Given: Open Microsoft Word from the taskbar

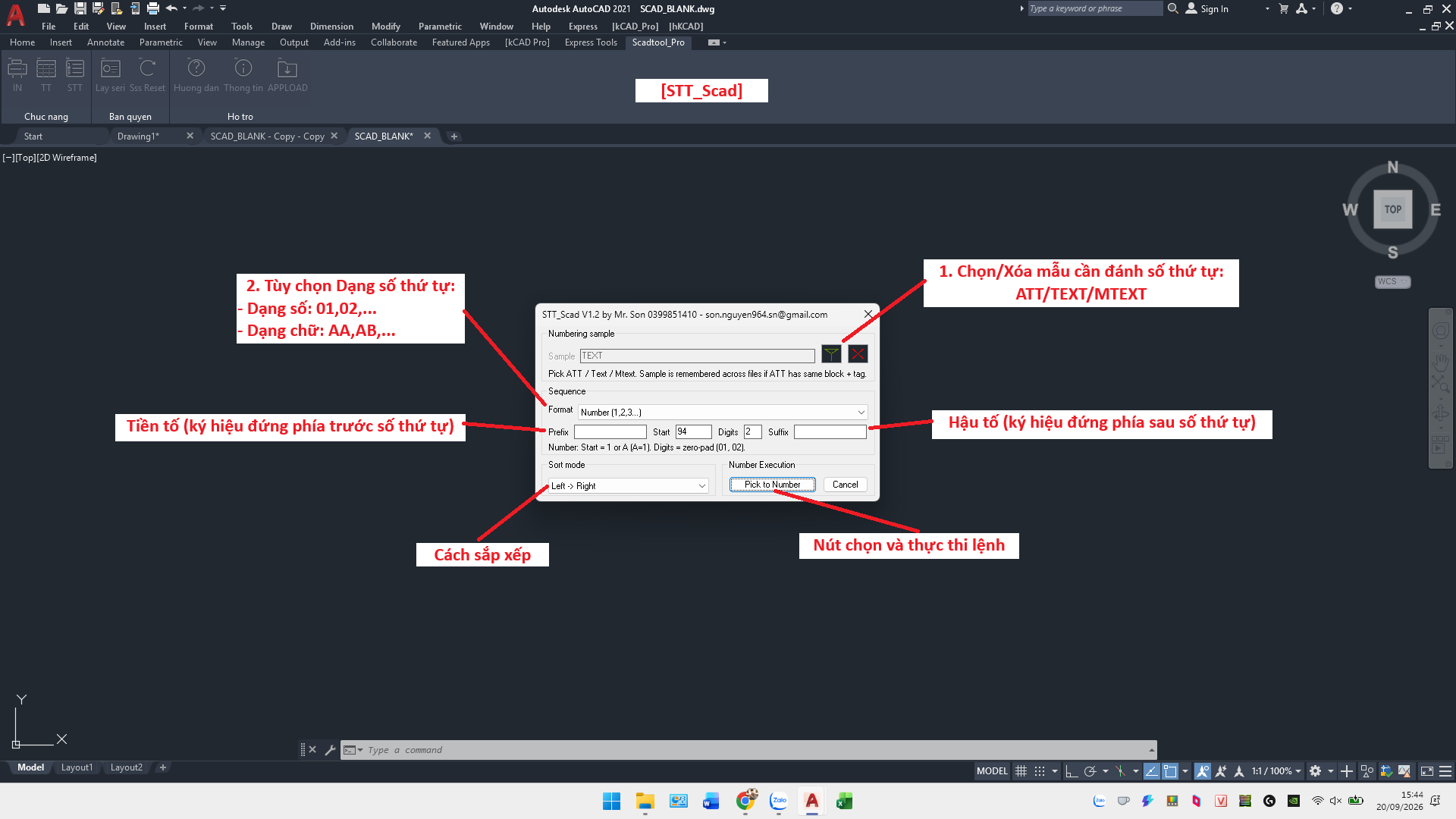Looking at the screenshot, I should [x=711, y=801].
